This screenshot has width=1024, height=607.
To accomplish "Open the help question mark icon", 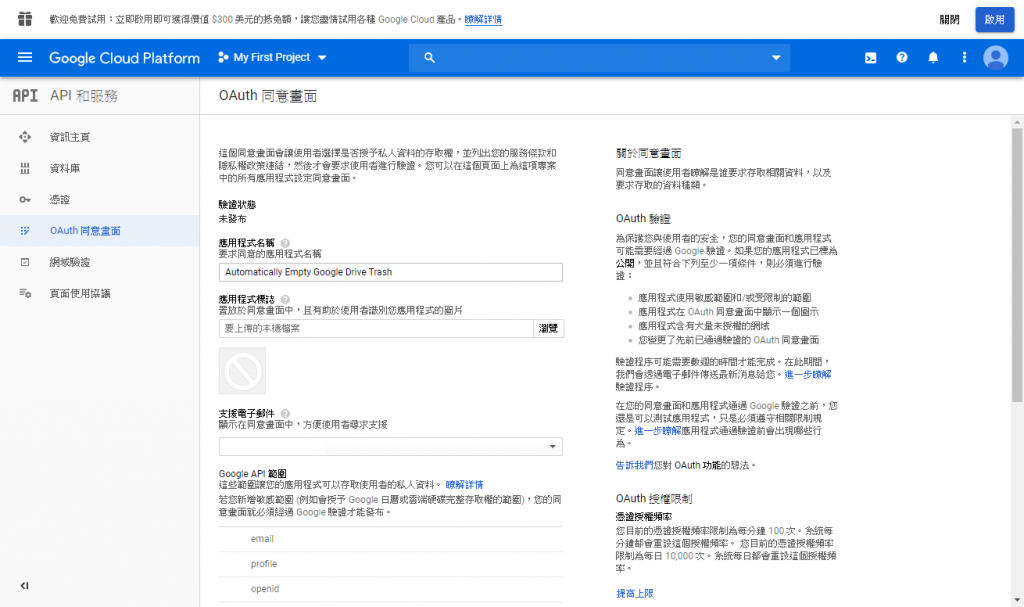I will click(902, 57).
